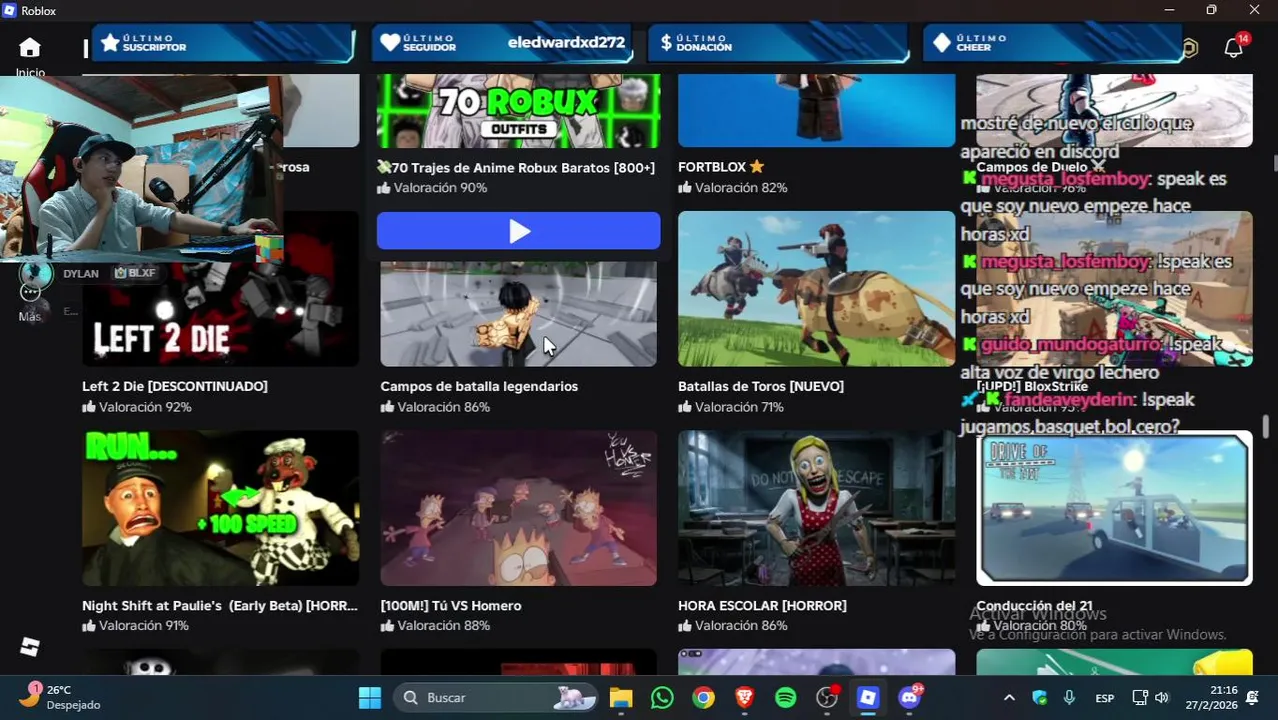This screenshot has height=720, width=1278.
Task: Click the thumbs-up icon beside Valoración 71%
Action: pos(685,407)
